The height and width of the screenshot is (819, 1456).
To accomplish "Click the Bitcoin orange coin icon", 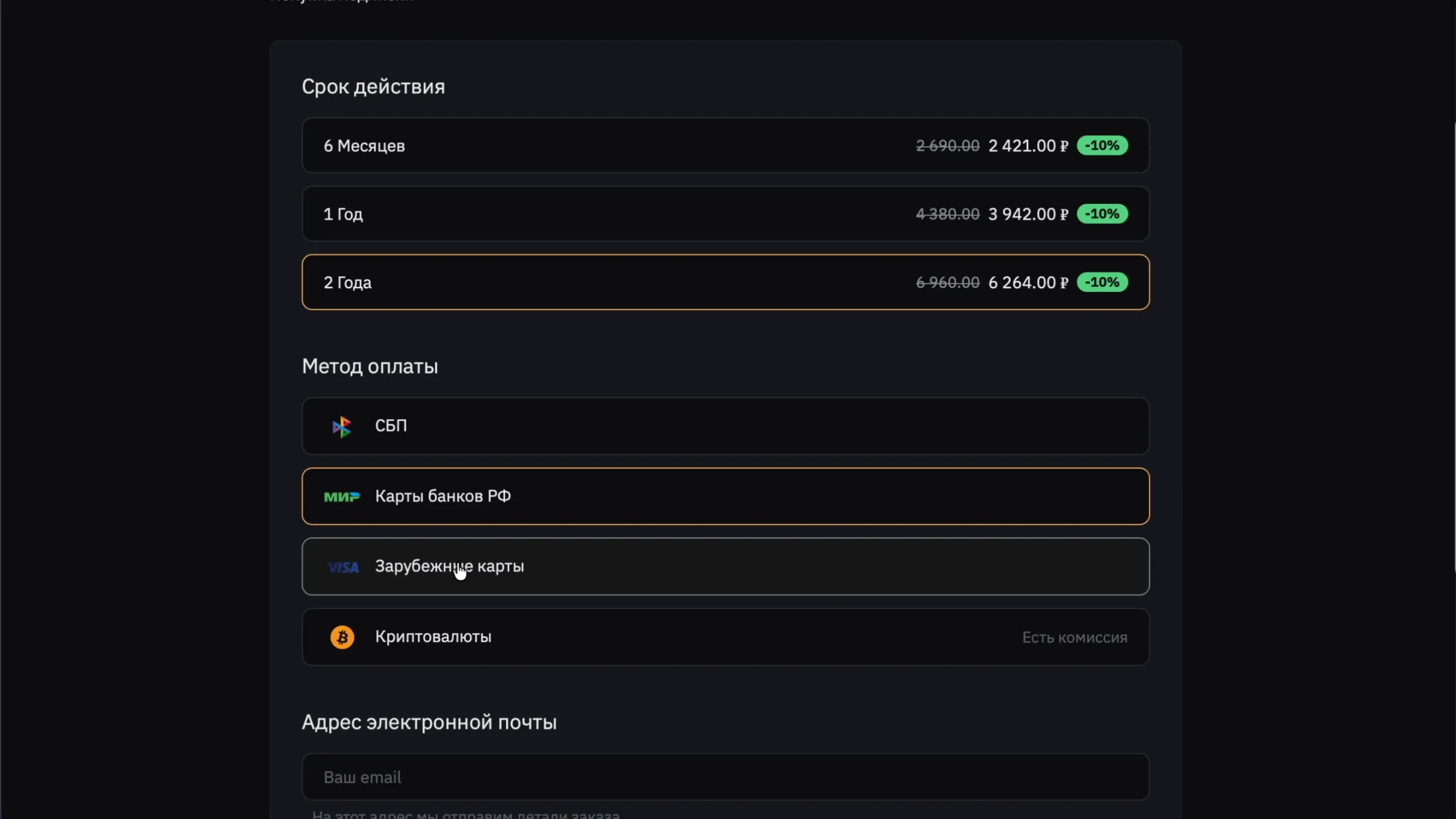I will (x=342, y=637).
